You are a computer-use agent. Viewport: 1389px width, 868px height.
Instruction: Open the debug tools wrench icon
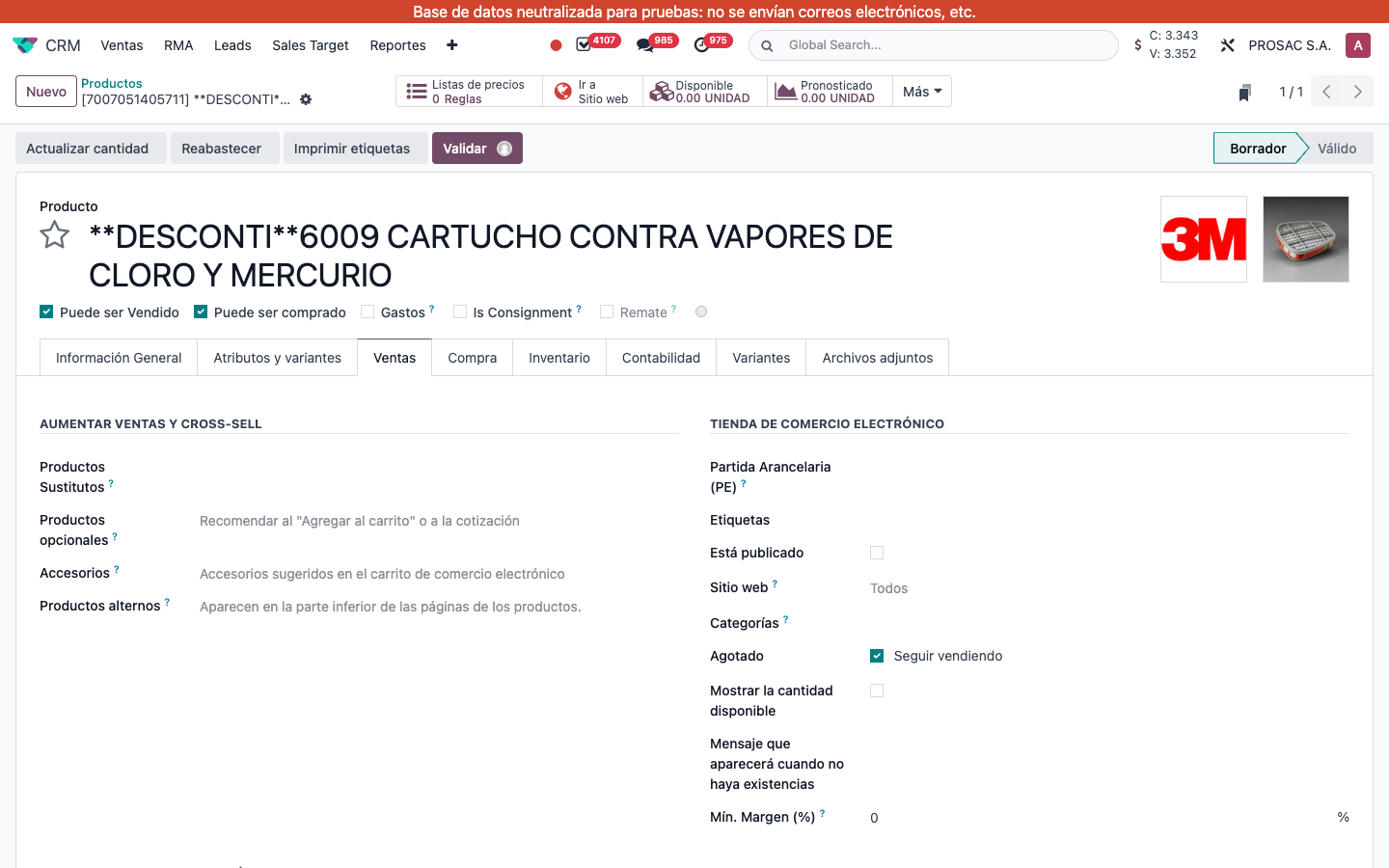(1228, 45)
